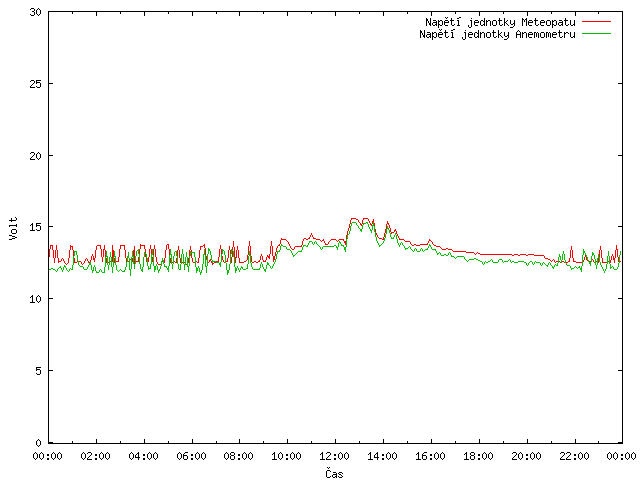The image size is (640, 480).
Task: Click the y-axis label 25
Action: [x=36, y=84]
